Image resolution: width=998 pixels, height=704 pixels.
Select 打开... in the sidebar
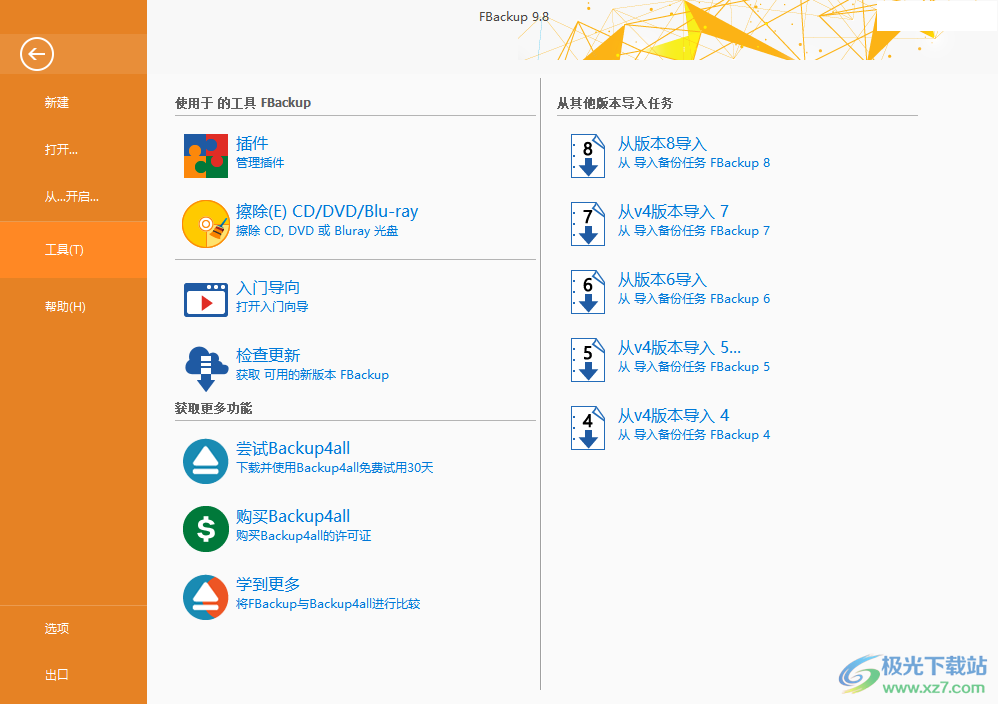[61, 150]
